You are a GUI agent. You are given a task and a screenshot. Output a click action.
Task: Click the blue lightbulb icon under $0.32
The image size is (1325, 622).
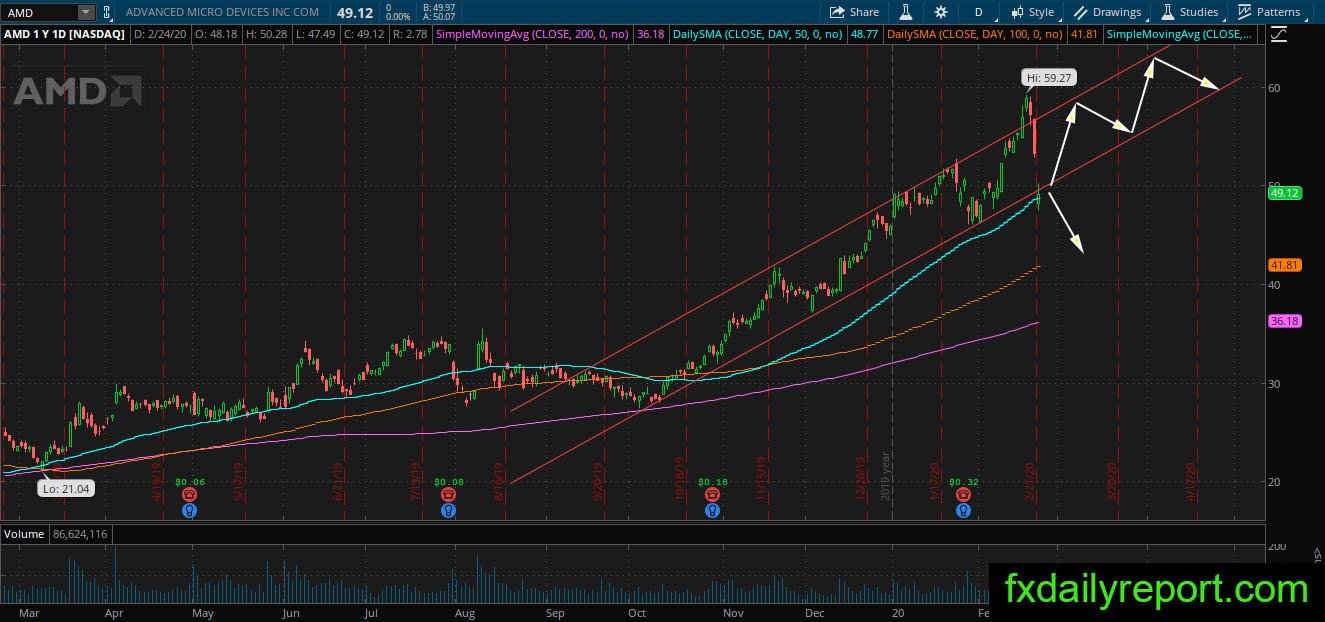(x=962, y=510)
